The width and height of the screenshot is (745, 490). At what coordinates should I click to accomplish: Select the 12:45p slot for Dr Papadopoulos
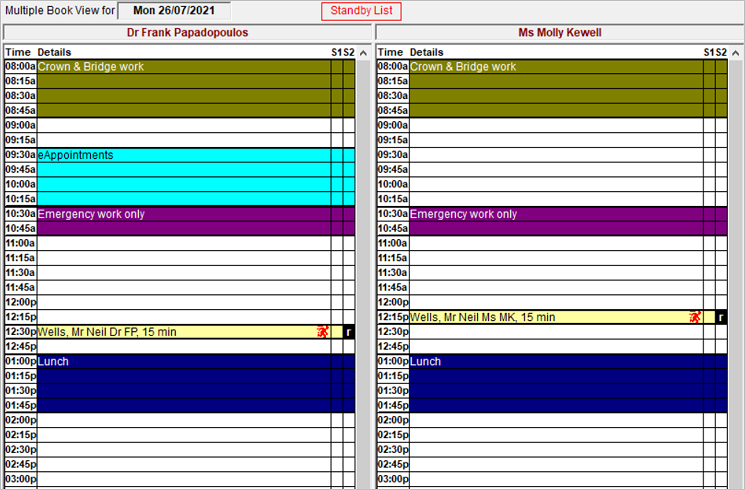click(184, 346)
